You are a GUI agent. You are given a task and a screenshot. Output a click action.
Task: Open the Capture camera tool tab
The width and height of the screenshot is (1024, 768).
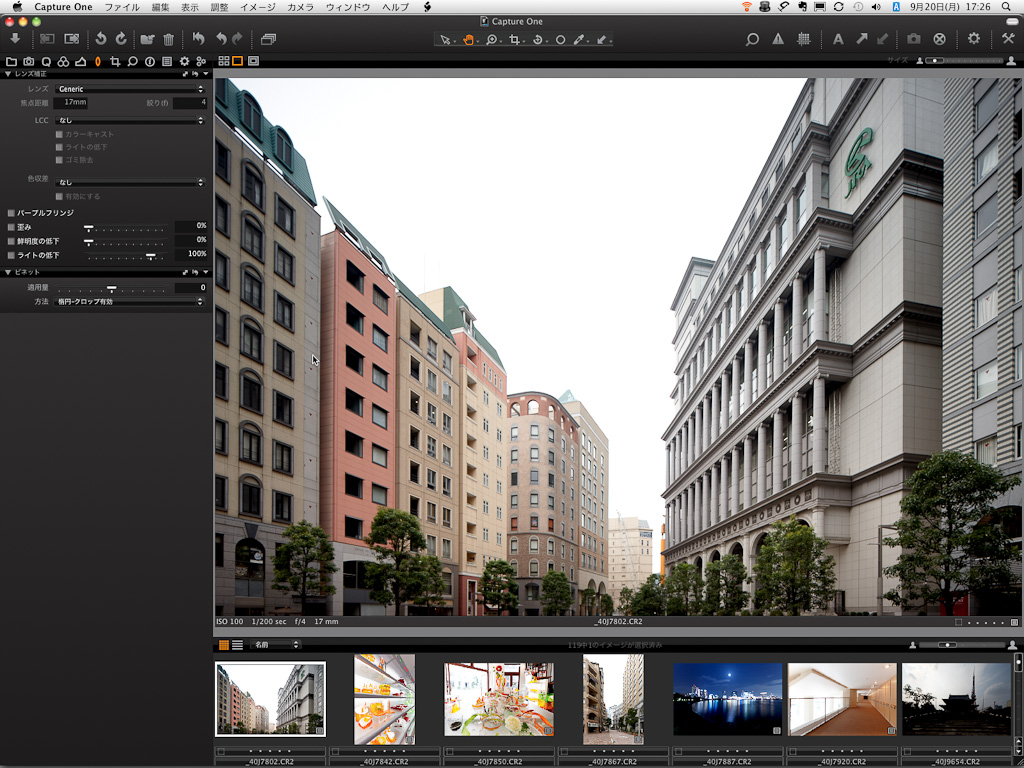29,62
